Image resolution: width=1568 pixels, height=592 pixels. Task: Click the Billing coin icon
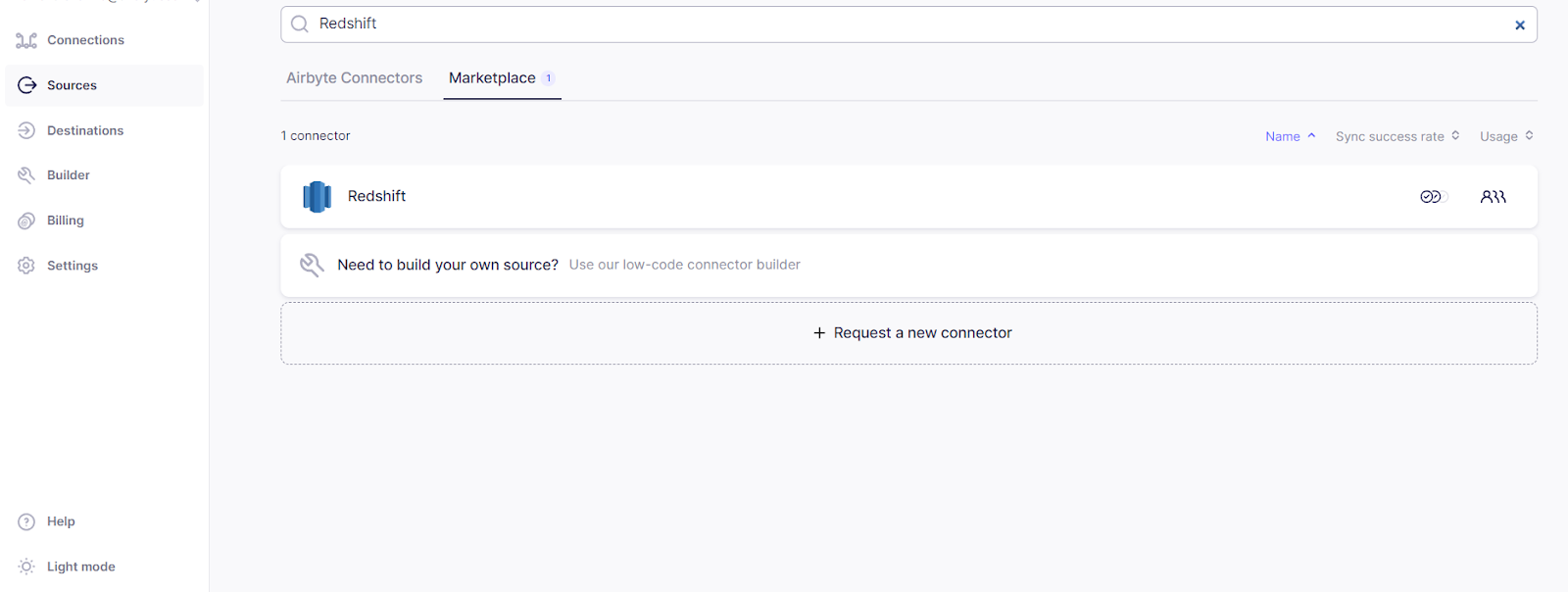[26, 221]
